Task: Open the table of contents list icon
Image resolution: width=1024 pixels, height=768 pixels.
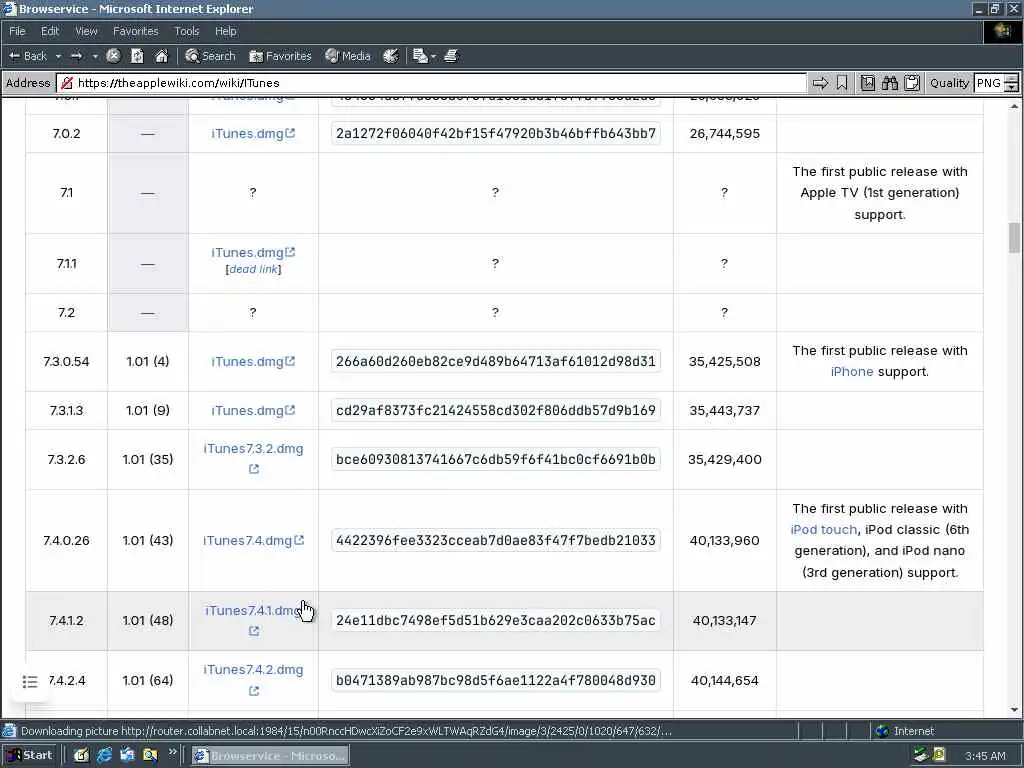Action: [29, 682]
